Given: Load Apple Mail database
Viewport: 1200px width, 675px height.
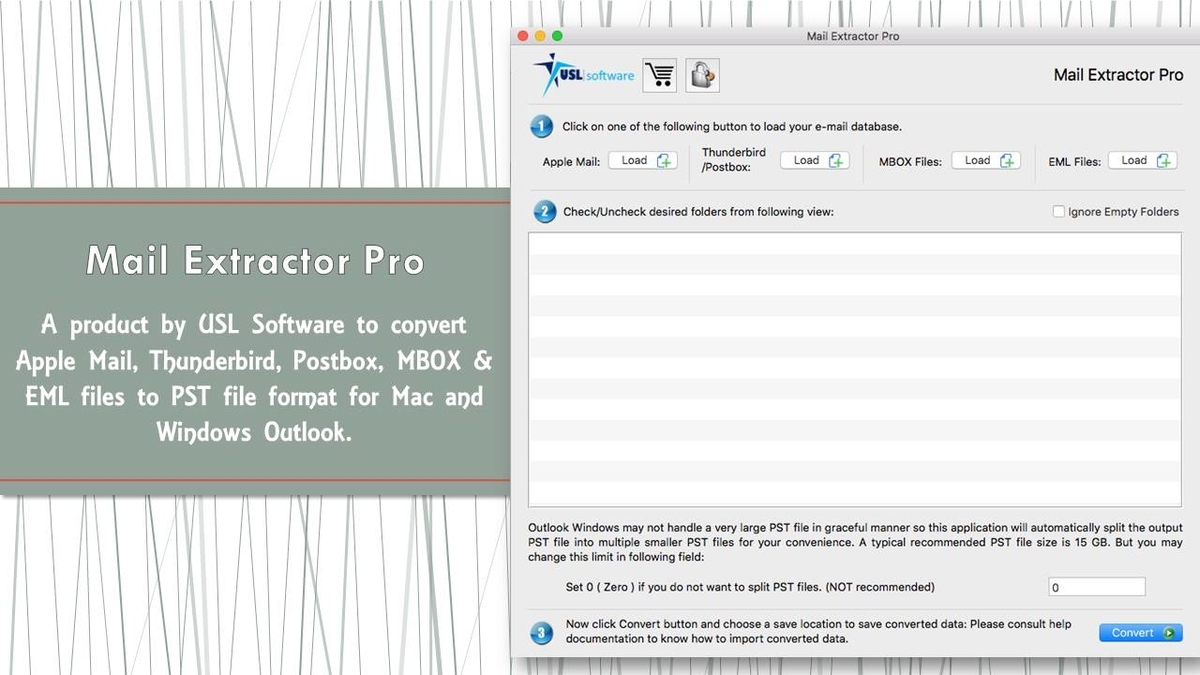Looking at the screenshot, I should click(x=644, y=161).
